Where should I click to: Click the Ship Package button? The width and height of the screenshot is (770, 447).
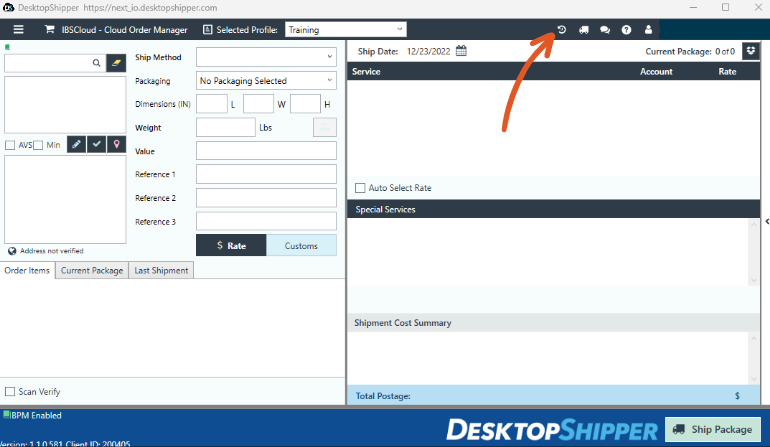713,429
